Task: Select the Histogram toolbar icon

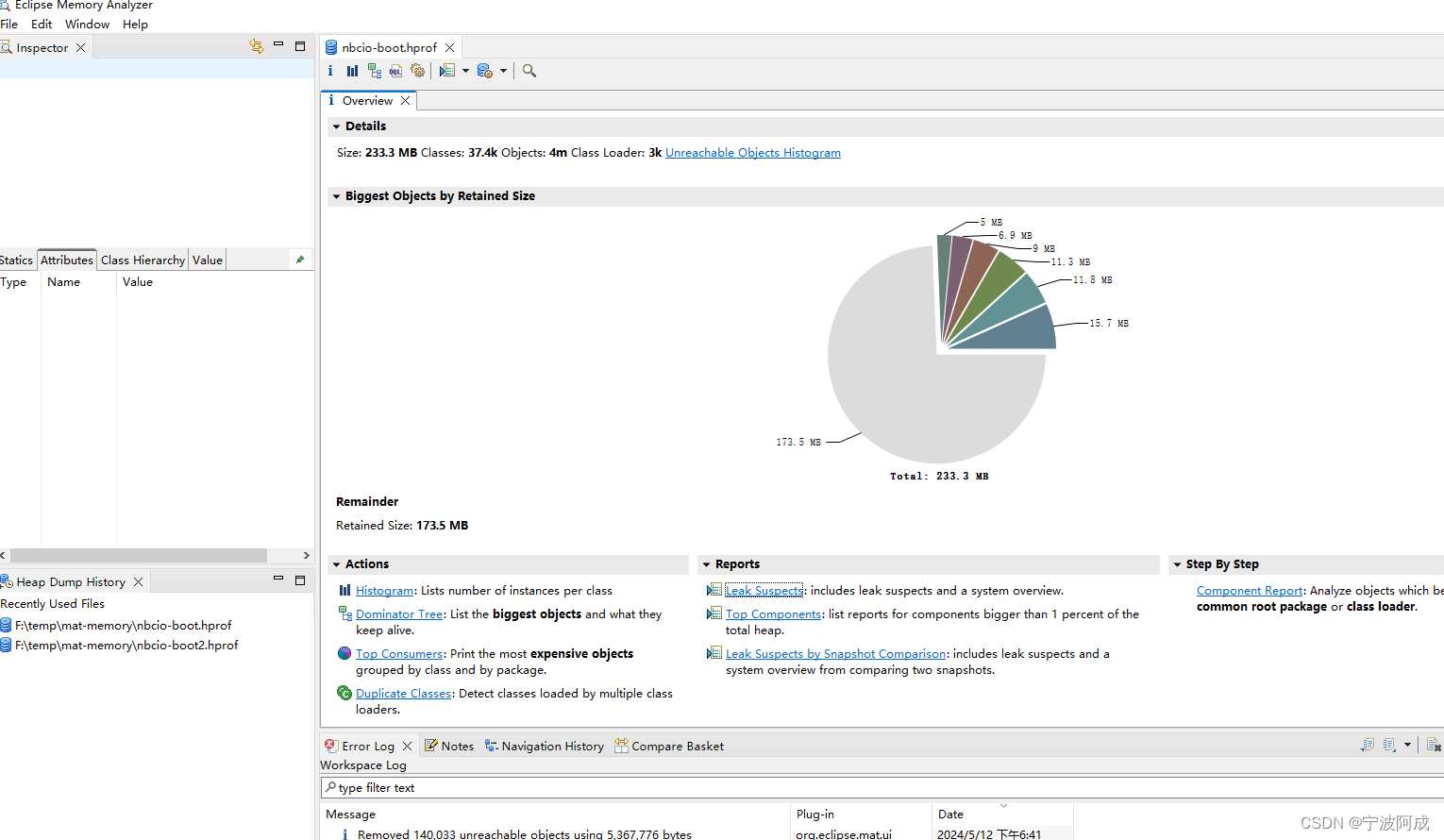Action: 351,70
